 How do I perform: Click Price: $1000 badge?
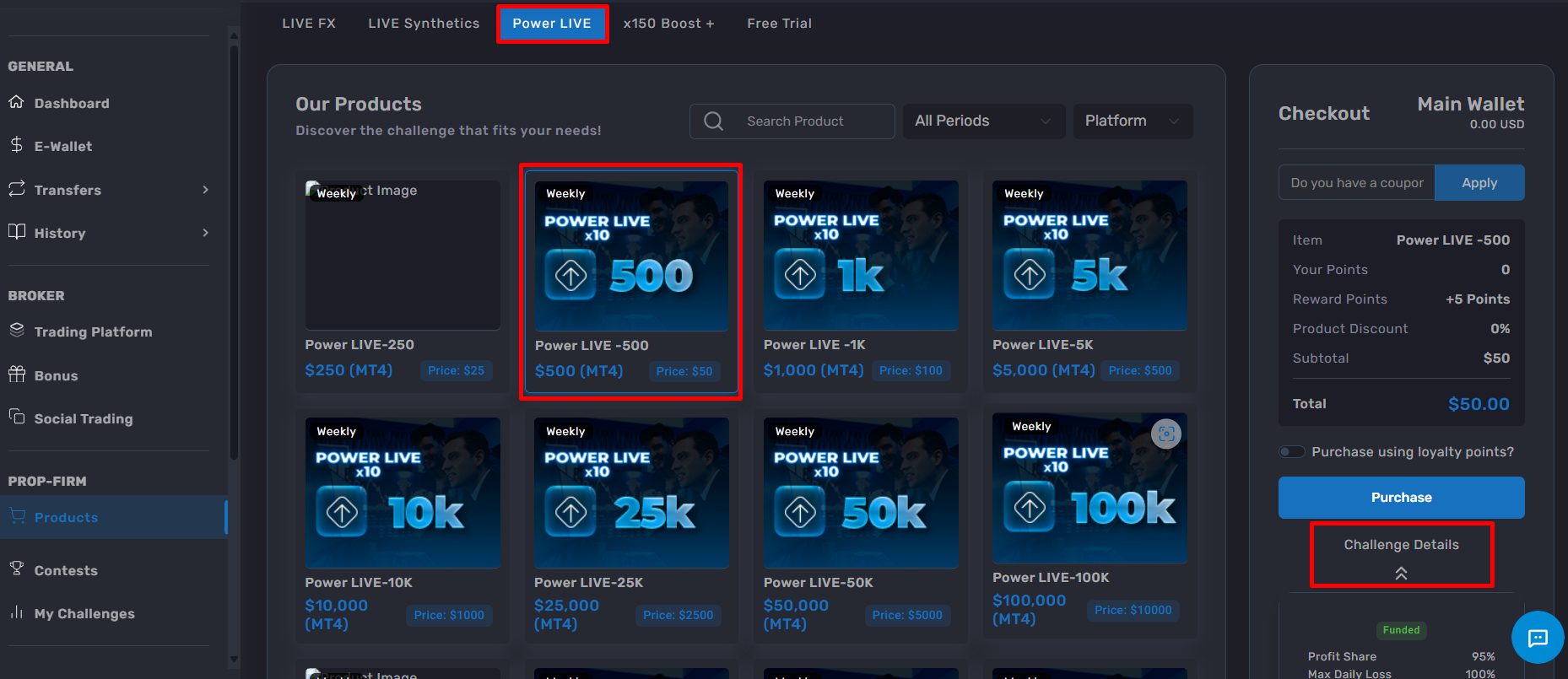click(x=449, y=615)
